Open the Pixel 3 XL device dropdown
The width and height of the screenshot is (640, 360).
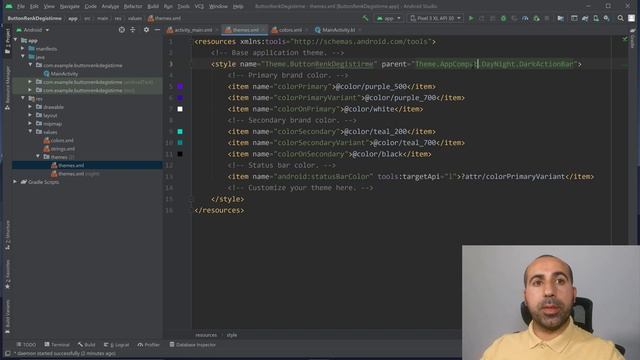coord(436,18)
